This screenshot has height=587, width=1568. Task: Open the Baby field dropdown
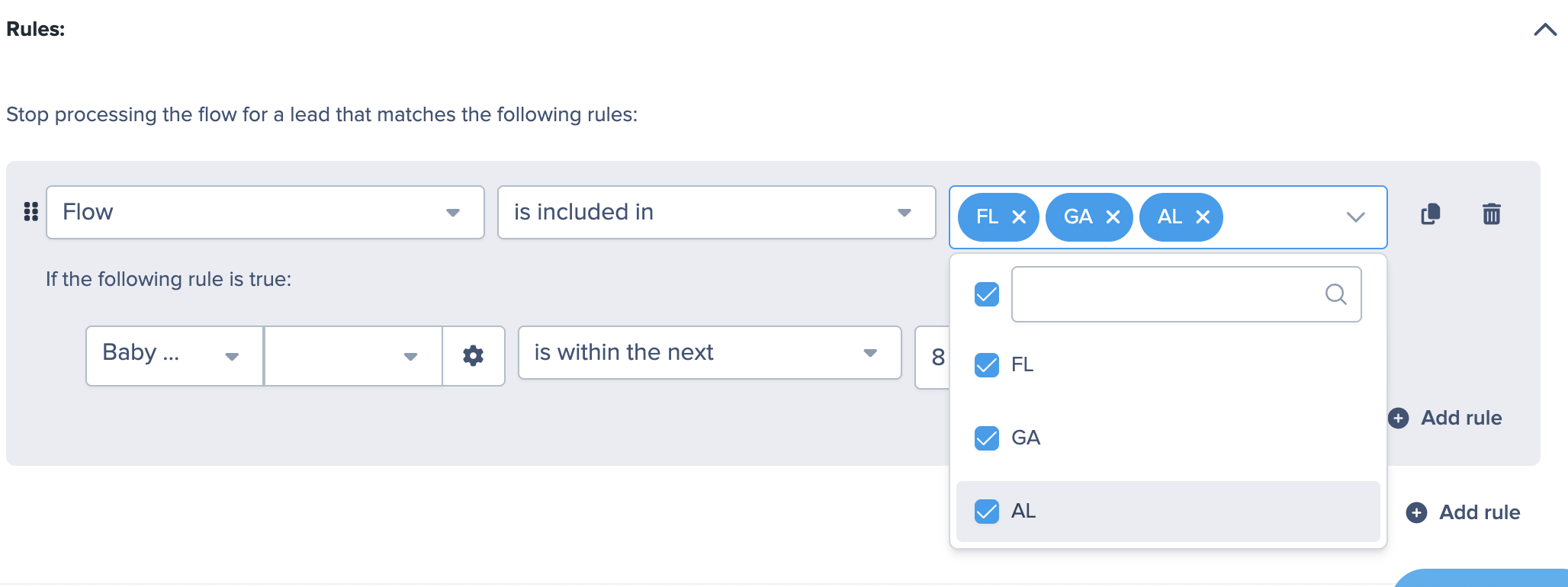click(x=175, y=356)
